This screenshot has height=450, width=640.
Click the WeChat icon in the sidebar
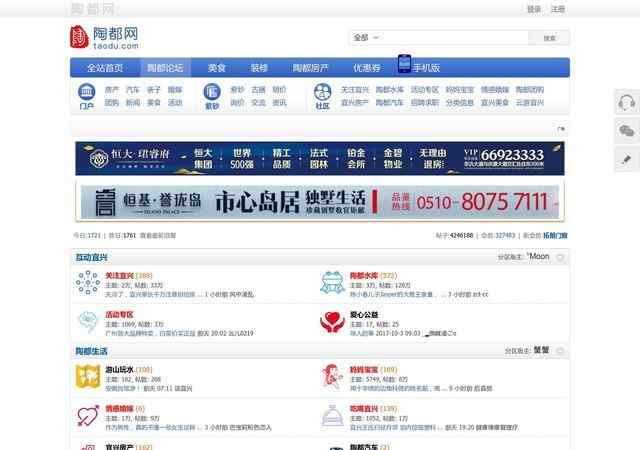click(626, 131)
